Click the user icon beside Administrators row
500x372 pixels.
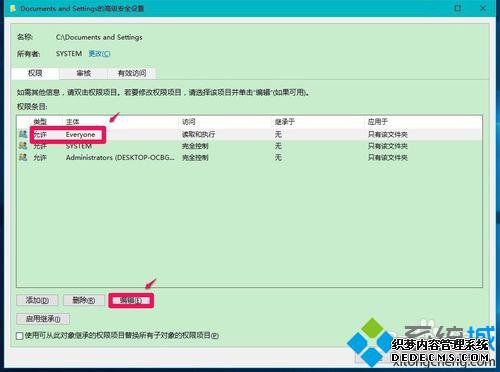pyautogui.click(x=23, y=157)
